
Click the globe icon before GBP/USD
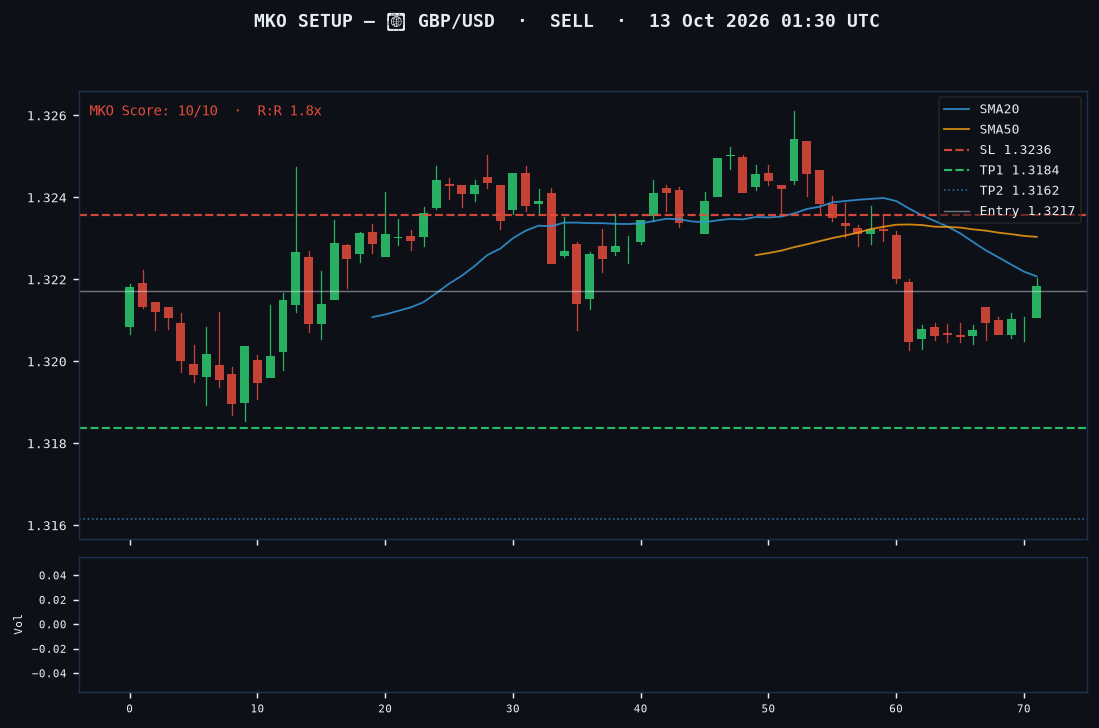pyautogui.click(x=396, y=22)
